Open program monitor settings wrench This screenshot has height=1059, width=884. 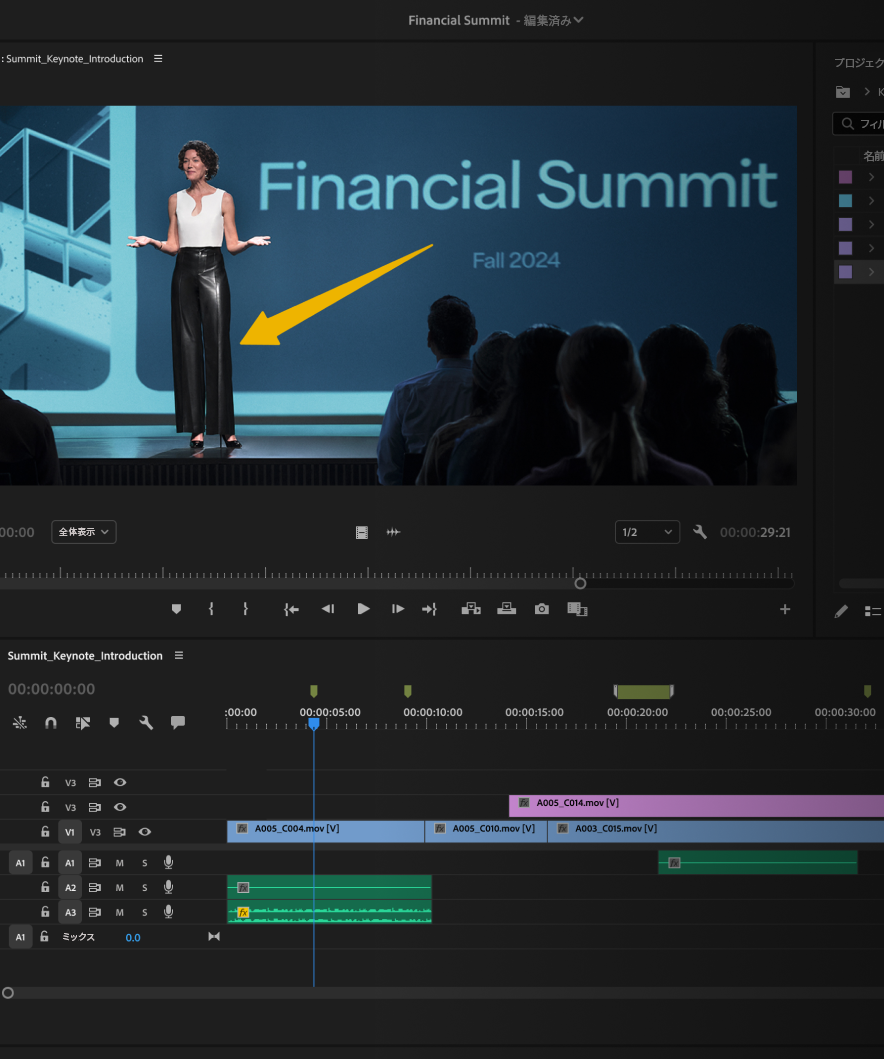coord(700,532)
